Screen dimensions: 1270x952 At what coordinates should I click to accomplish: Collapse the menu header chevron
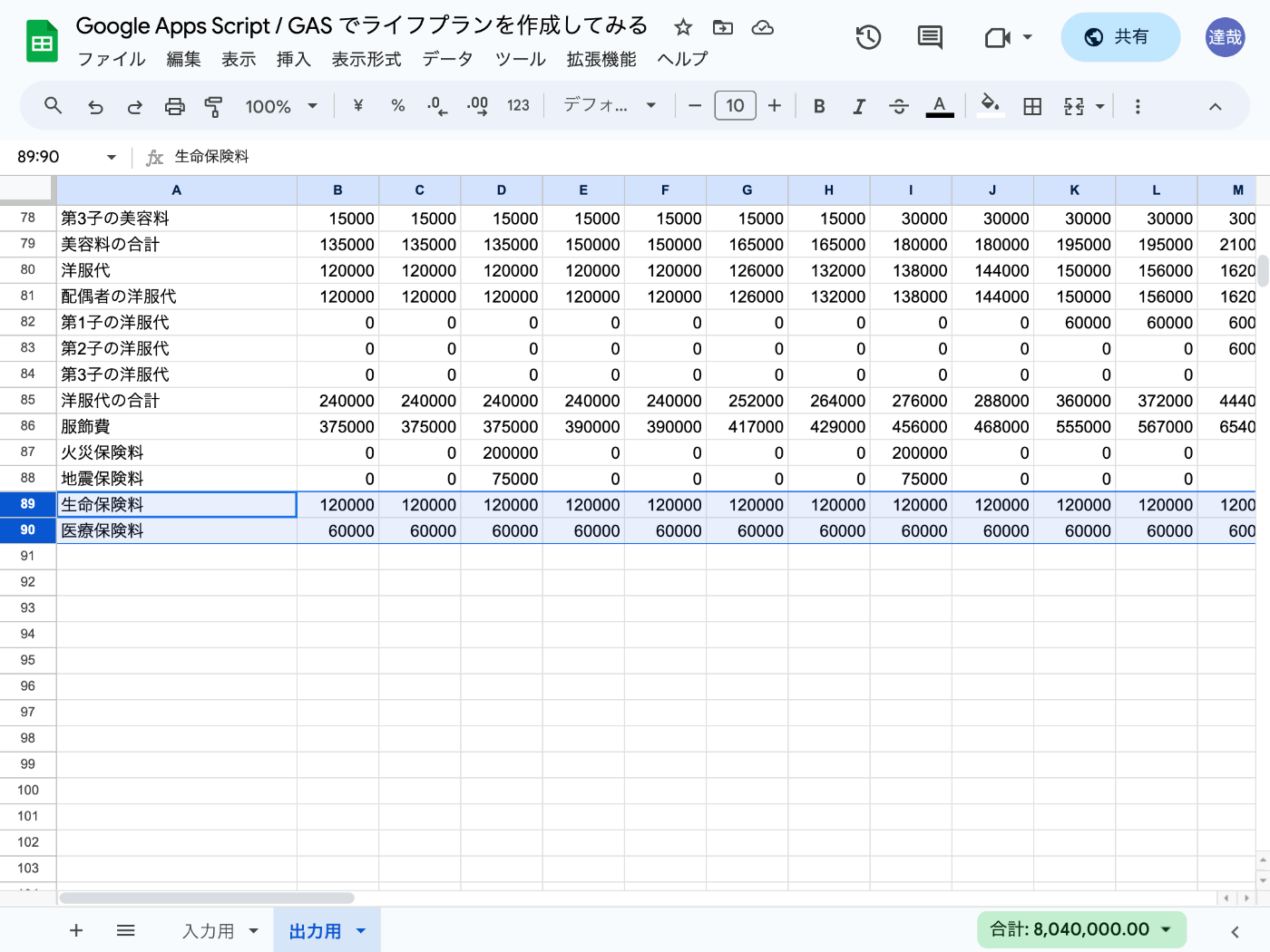click(x=1216, y=106)
